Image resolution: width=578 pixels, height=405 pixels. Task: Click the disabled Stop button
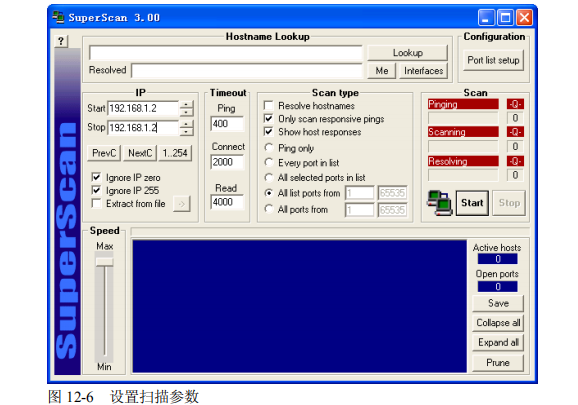(x=509, y=203)
